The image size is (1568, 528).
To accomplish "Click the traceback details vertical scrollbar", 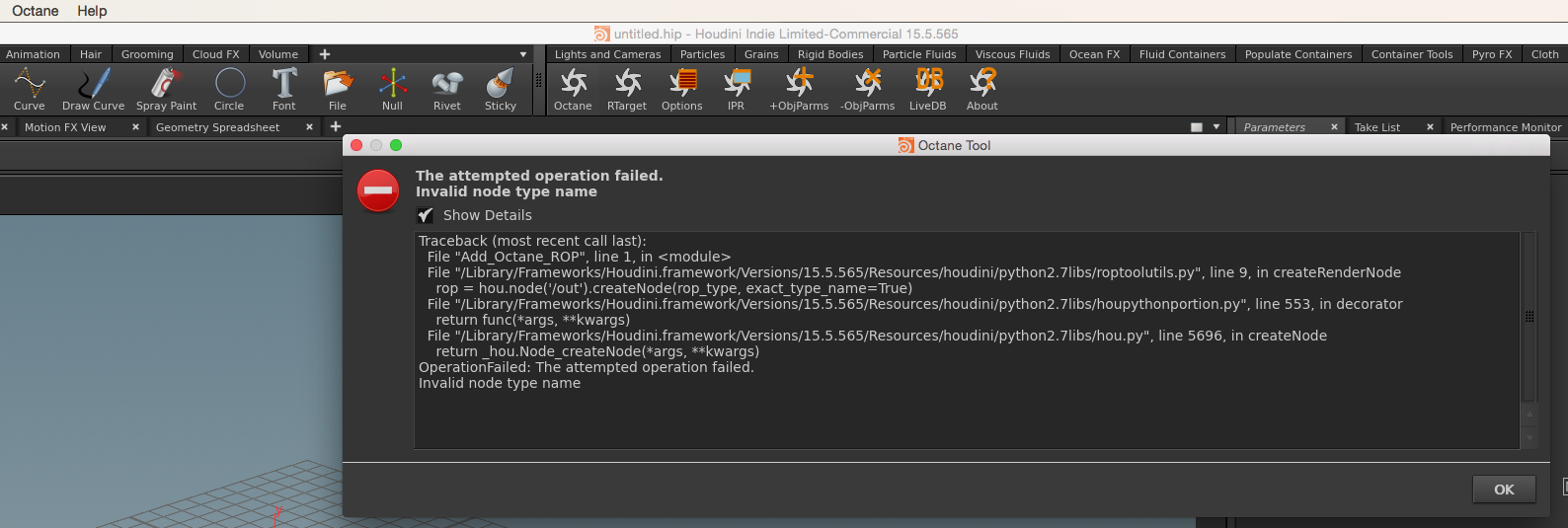I will click(1529, 316).
